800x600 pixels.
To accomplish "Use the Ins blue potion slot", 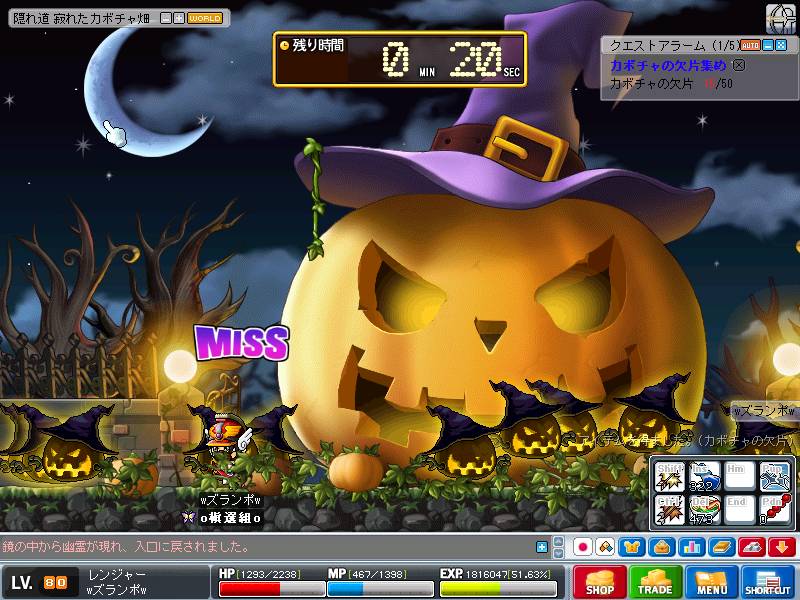I will [704, 477].
